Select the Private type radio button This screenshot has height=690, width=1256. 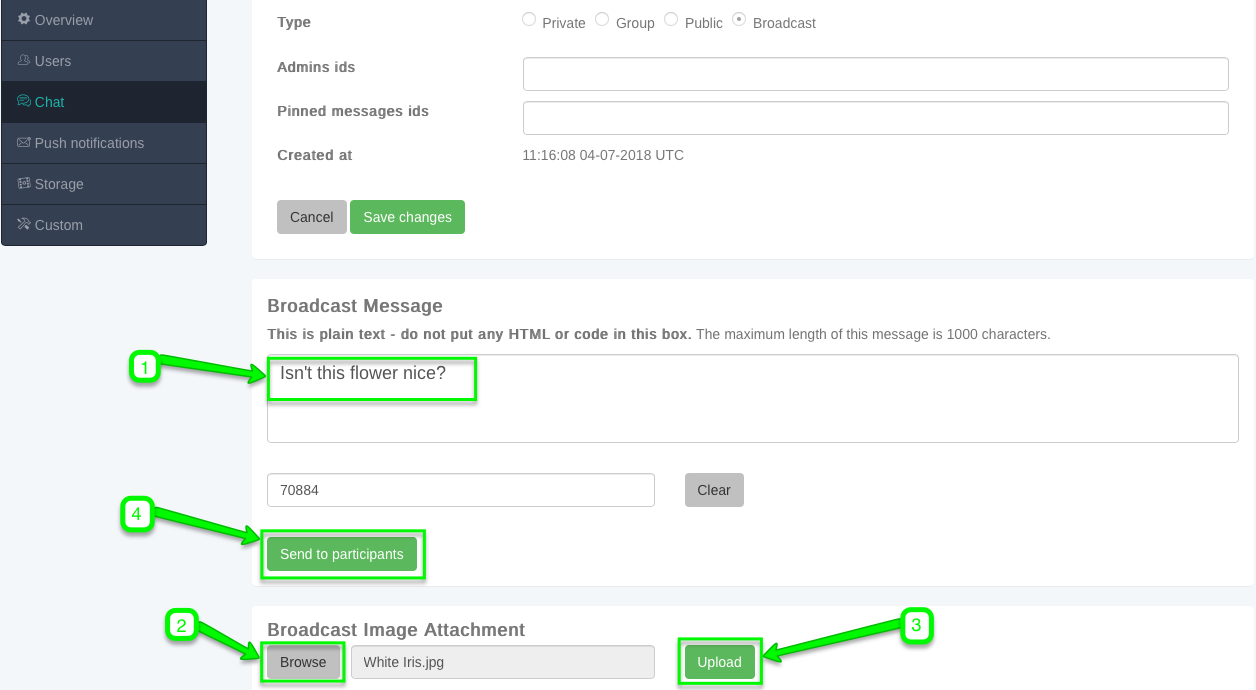coord(529,20)
